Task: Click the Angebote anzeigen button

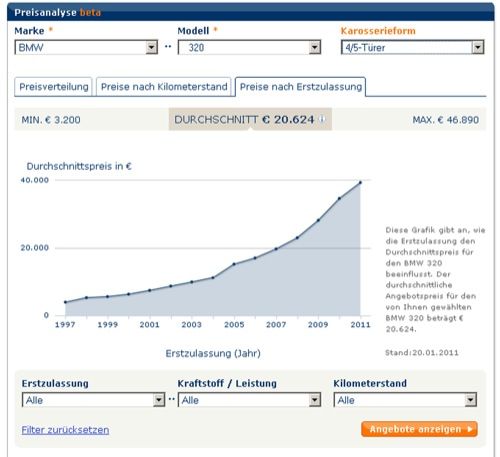Action: [x=419, y=429]
